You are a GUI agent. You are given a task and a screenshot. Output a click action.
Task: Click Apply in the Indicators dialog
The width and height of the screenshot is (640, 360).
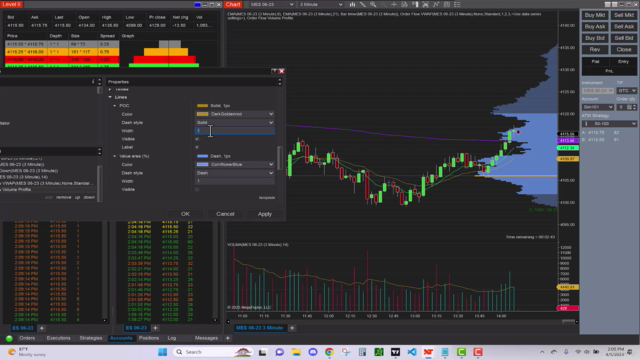tap(264, 214)
